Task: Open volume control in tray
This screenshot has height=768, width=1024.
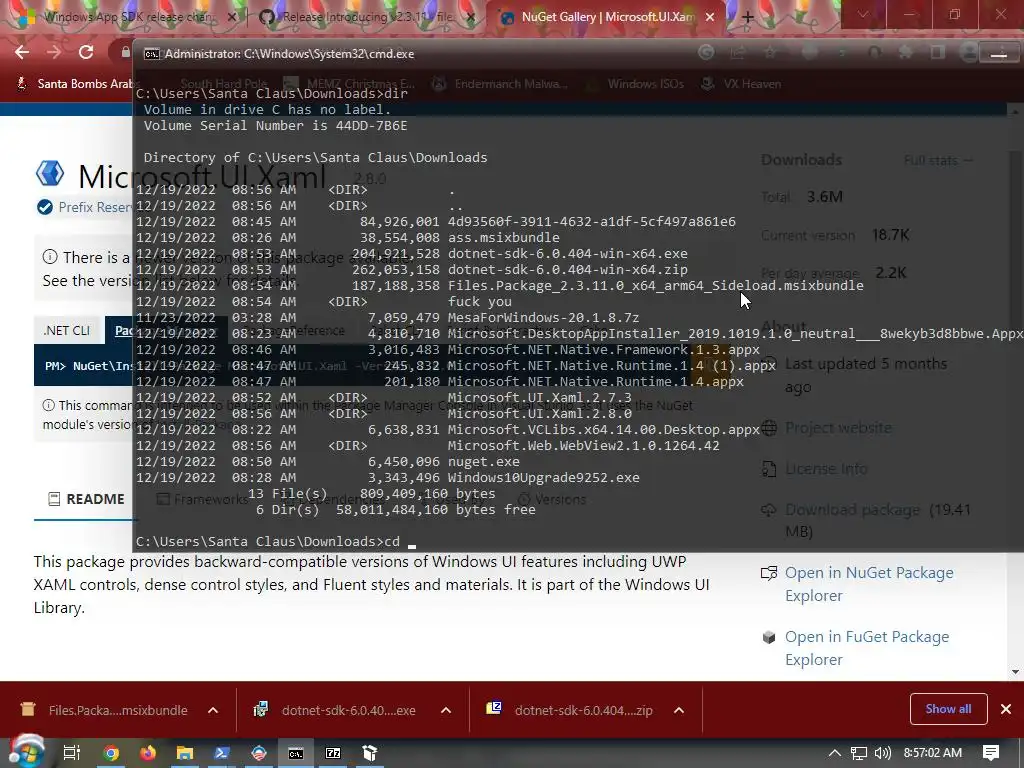Action: click(882, 753)
